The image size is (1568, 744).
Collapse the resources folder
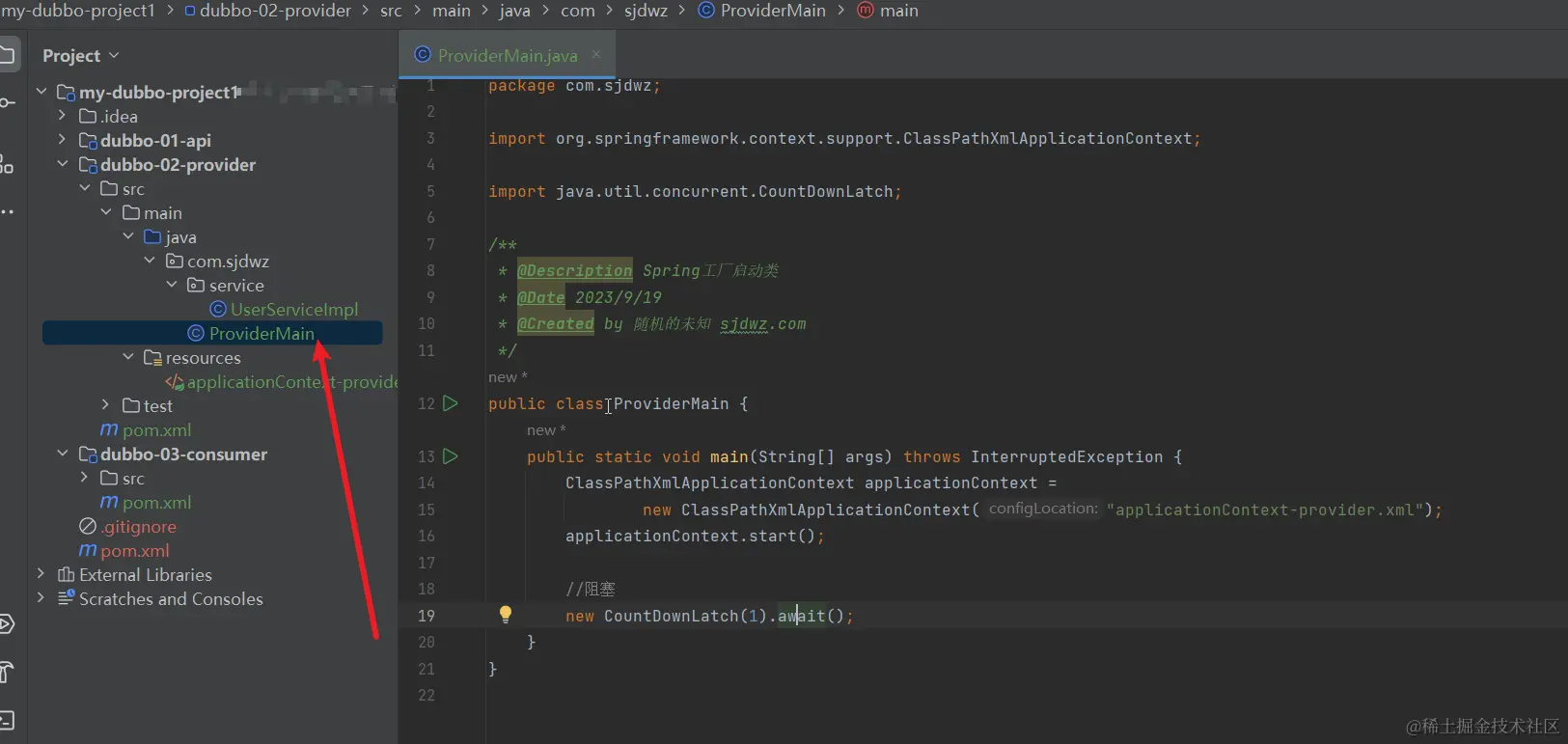click(128, 357)
